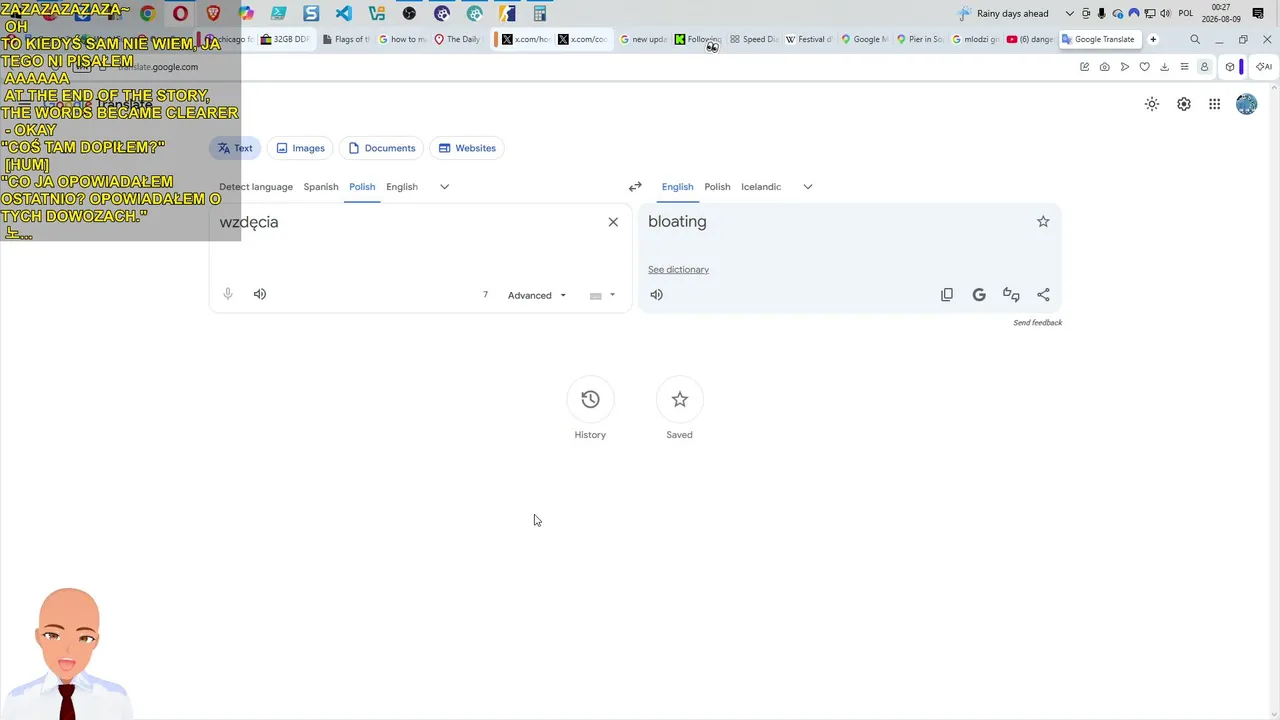Open the Advanced model dropdown
This screenshot has height=720, width=1280.
point(537,295)
